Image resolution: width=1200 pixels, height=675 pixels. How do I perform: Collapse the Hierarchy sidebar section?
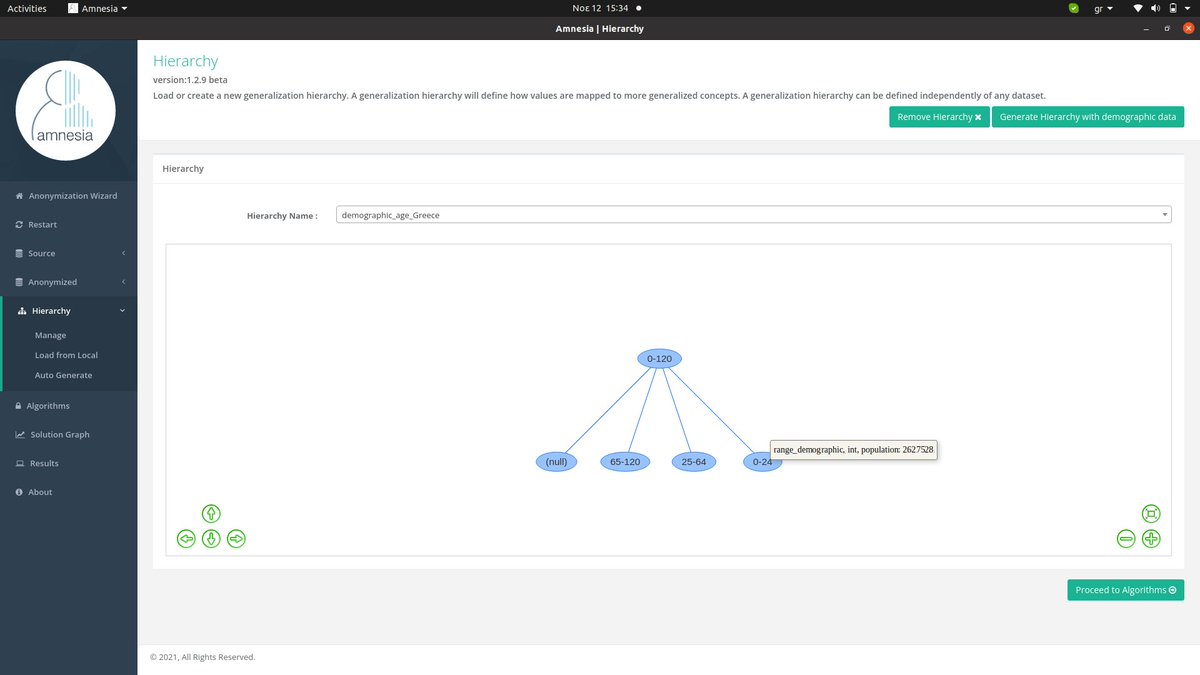point(68,311)
